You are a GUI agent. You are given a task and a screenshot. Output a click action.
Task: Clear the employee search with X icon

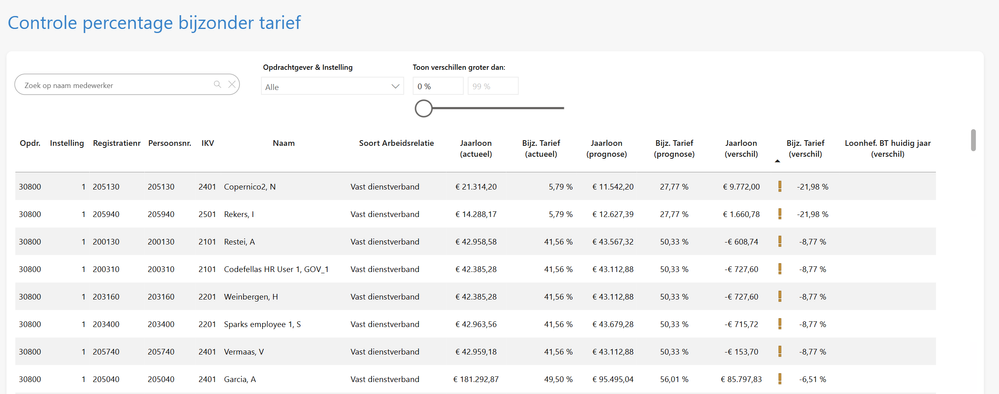click(x=232, y=84)
